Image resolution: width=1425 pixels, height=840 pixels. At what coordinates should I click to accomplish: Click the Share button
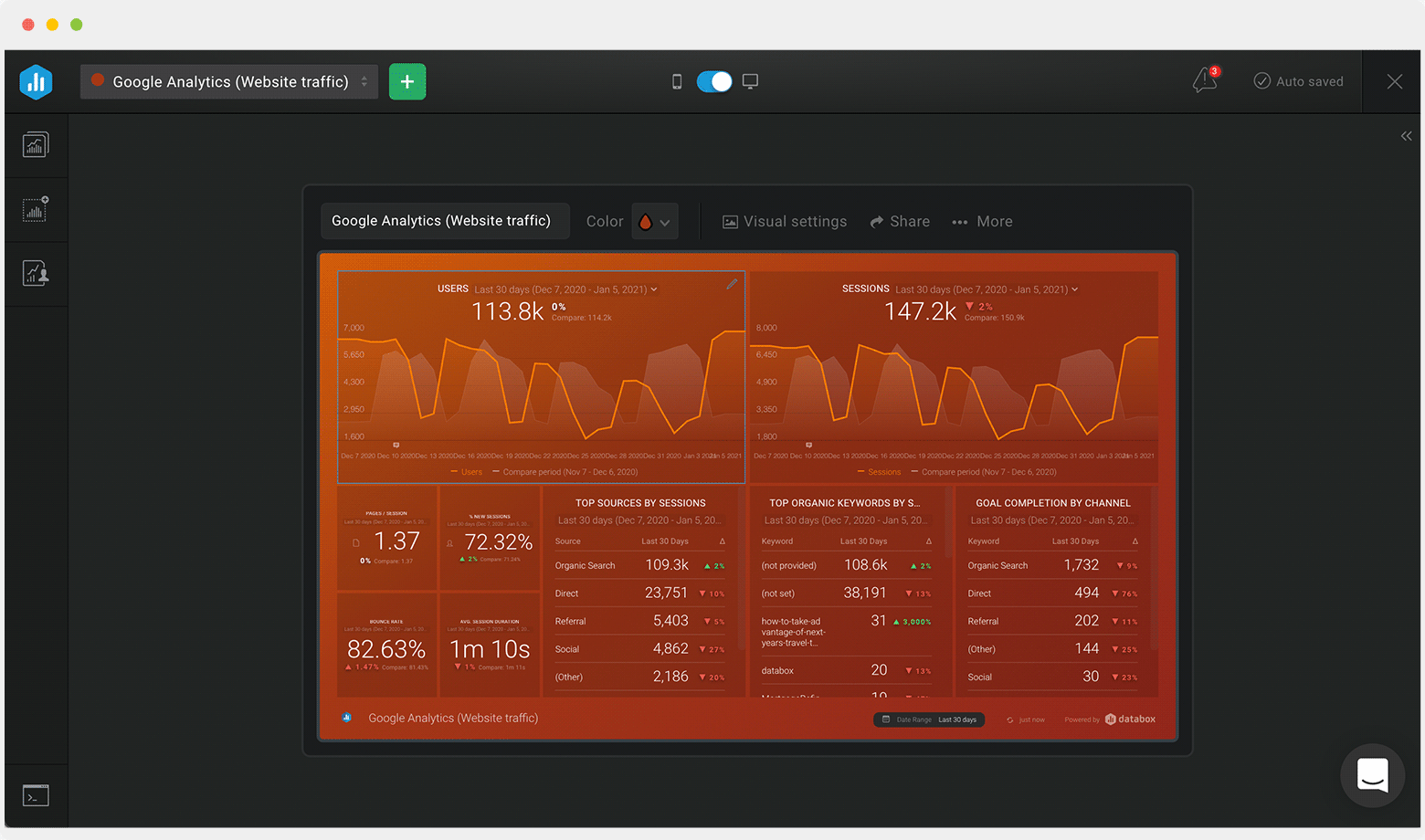tap(900, 222)
